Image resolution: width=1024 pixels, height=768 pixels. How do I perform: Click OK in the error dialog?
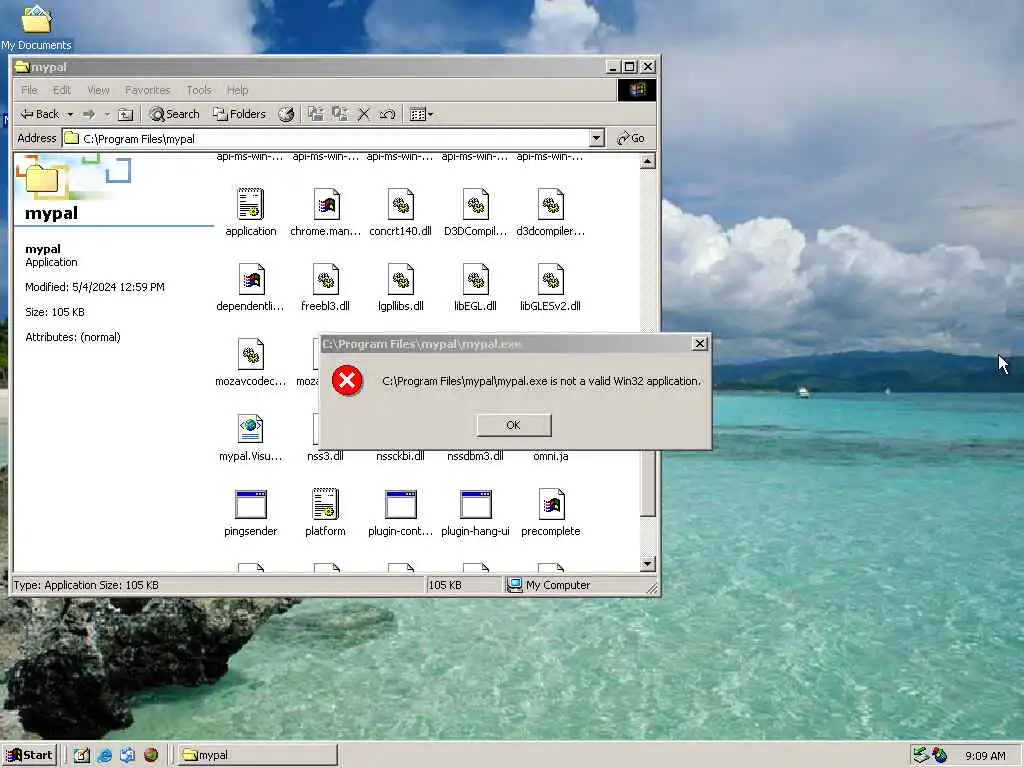tap(513, 425)
